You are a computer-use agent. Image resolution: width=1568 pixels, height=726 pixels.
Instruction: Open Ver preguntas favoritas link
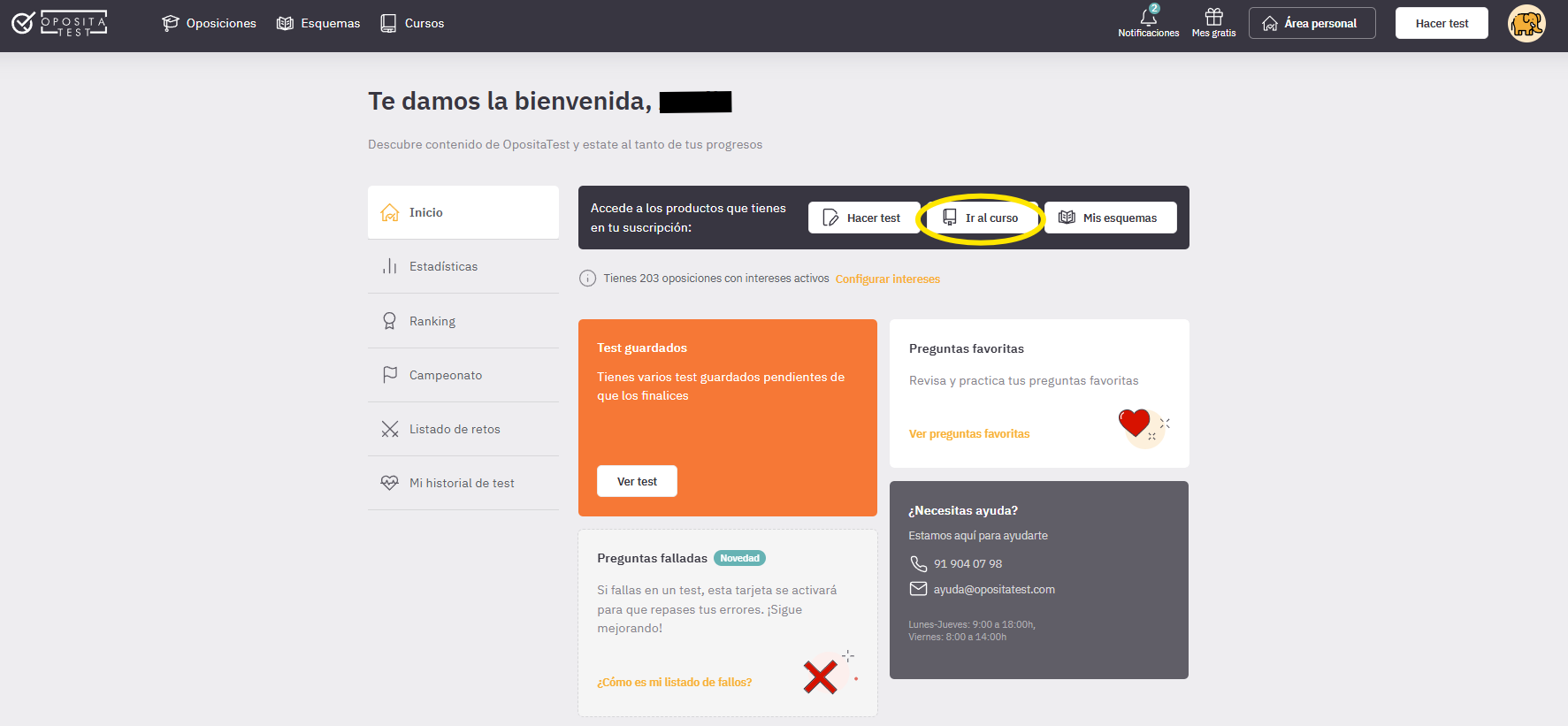(969, 433)
